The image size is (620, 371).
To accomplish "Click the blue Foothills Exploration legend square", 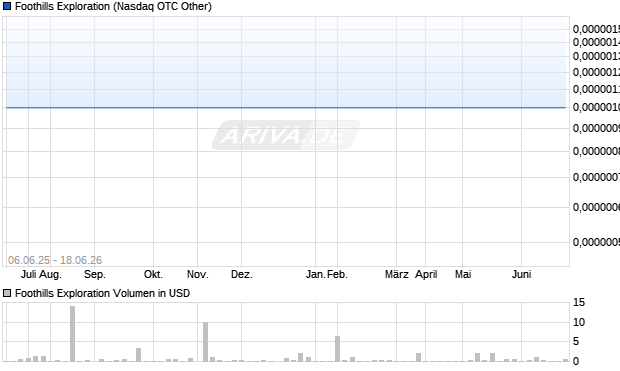I will (7, 6).
